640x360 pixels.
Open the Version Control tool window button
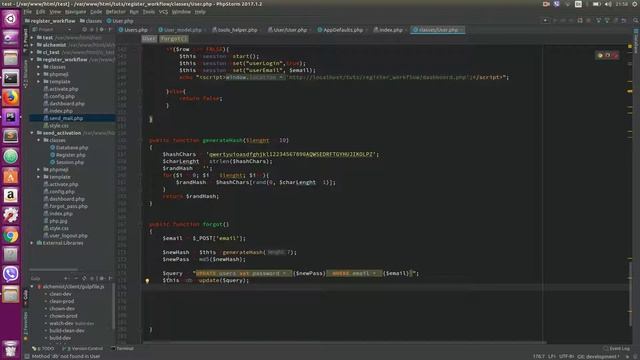pos(83,349)
